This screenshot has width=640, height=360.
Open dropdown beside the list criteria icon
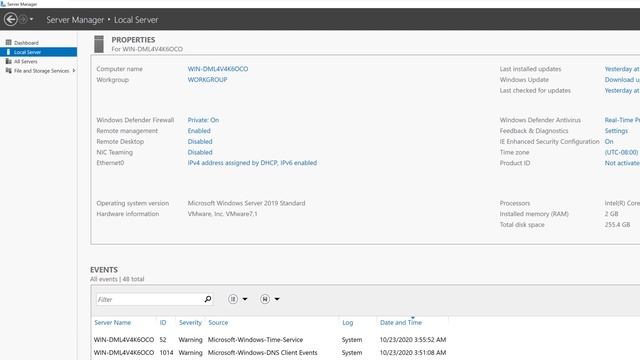coord(245,299)
